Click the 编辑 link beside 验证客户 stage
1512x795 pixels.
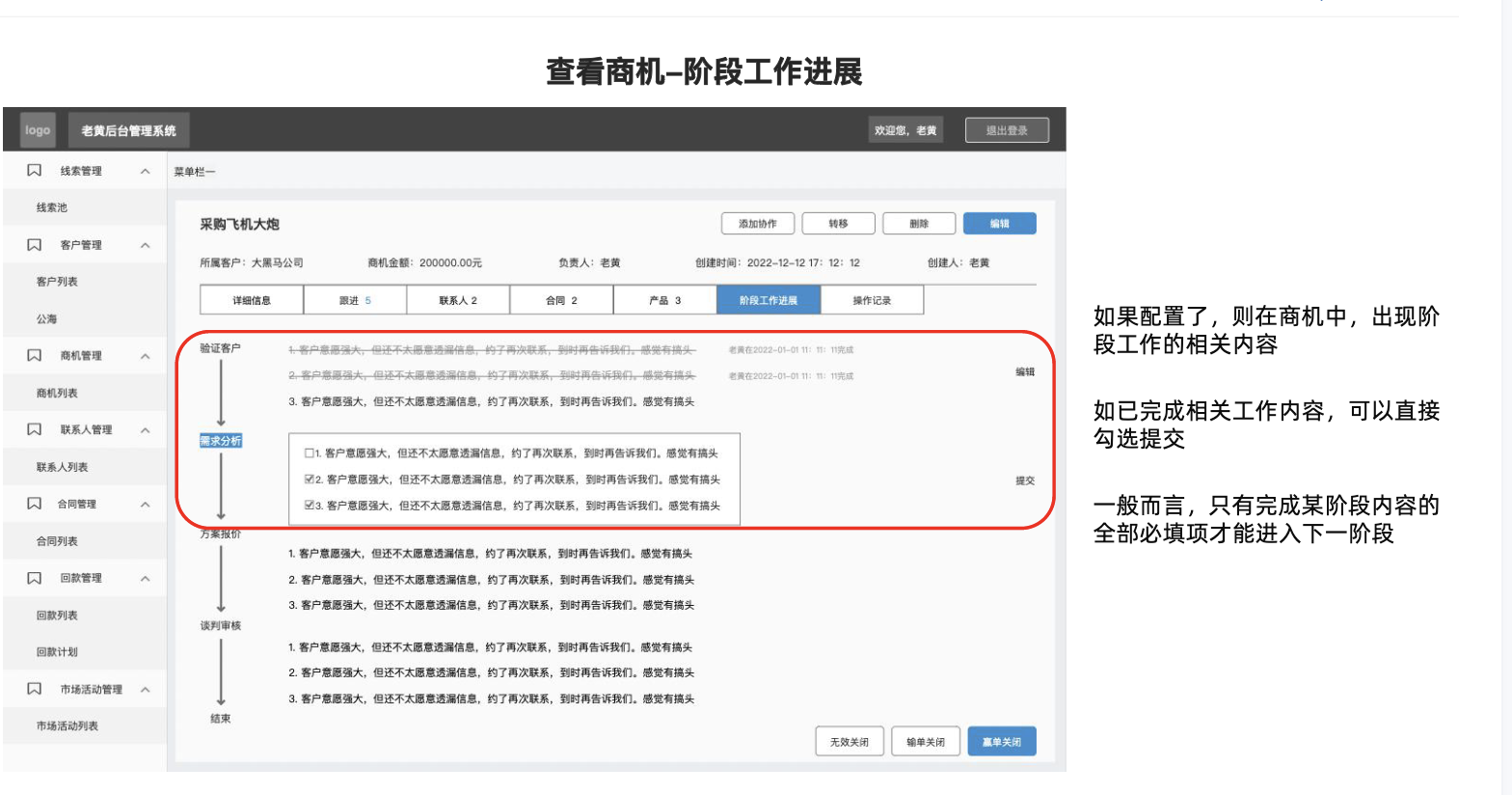coord(1025,371)
